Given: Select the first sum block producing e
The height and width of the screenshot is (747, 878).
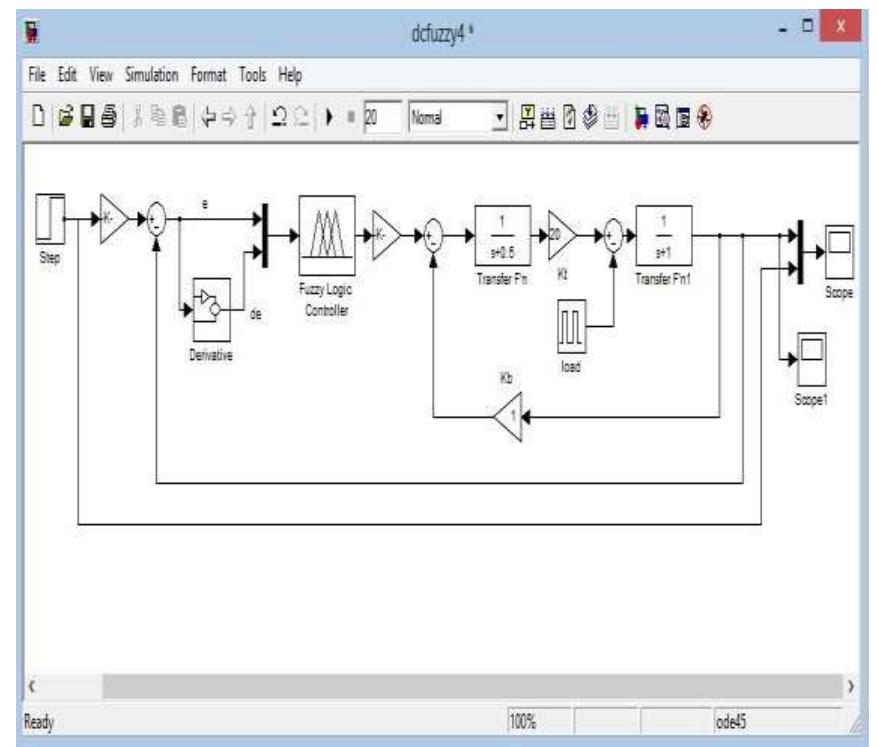Looking at the screenshot, I should [x=156, y=219].
